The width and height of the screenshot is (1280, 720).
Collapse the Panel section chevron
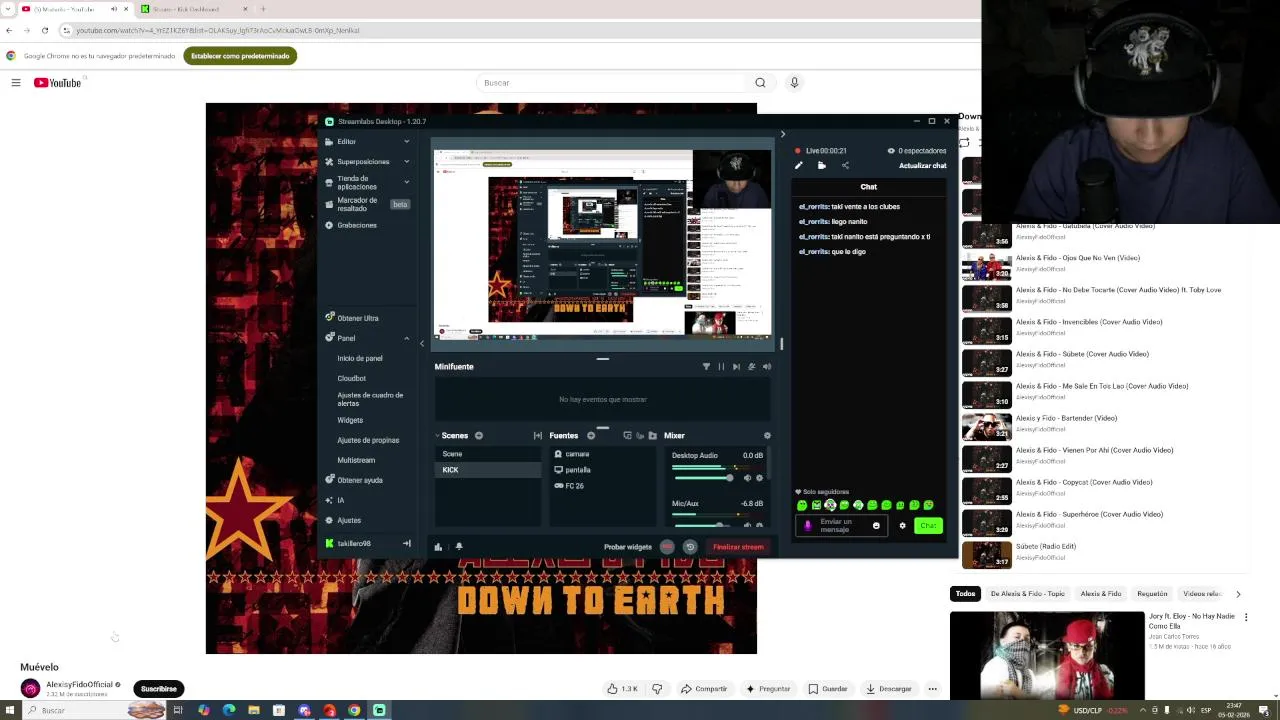click(x=406, y=338)
